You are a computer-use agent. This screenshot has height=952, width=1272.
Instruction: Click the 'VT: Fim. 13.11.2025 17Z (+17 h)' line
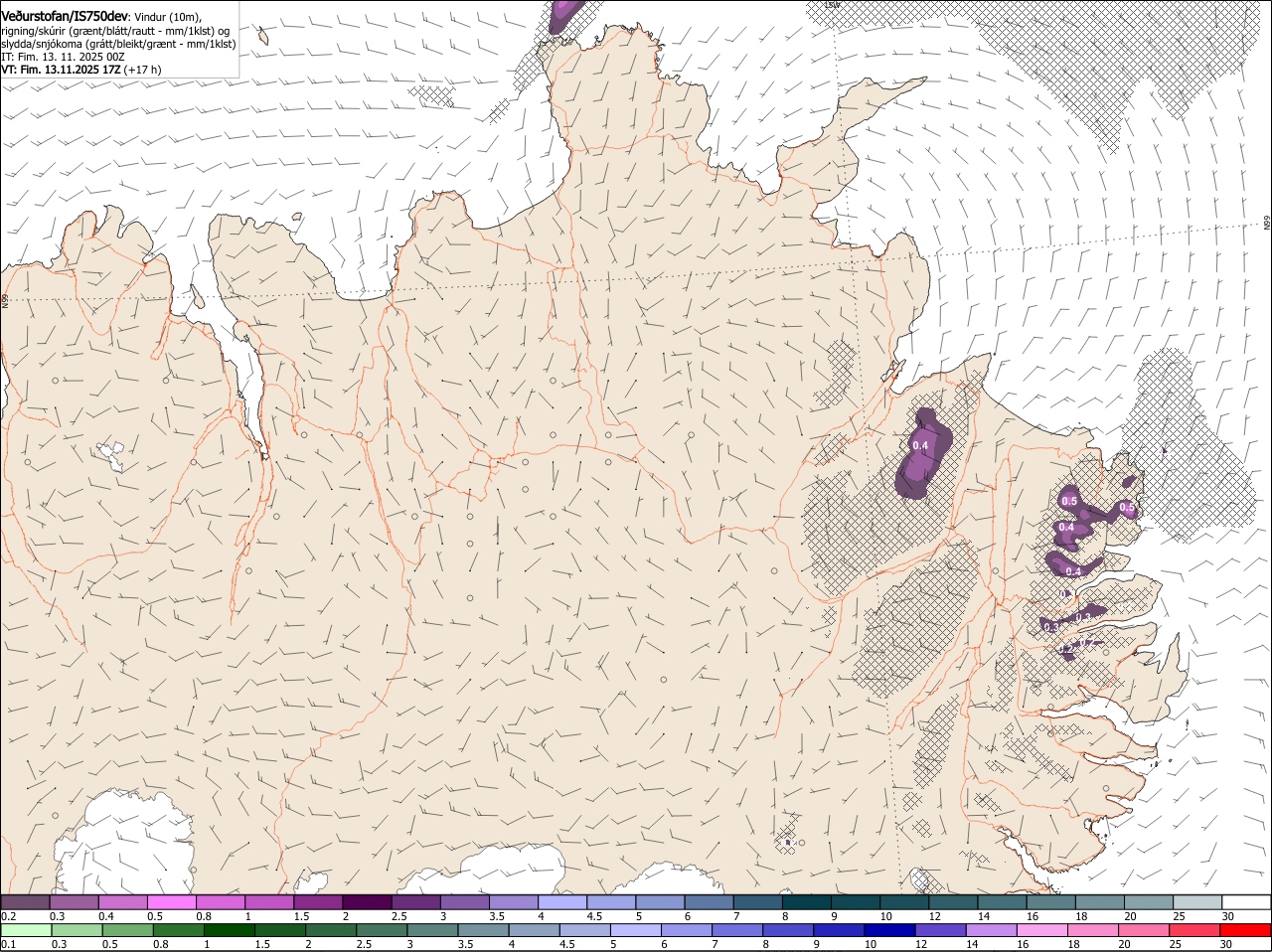[80, 70]
